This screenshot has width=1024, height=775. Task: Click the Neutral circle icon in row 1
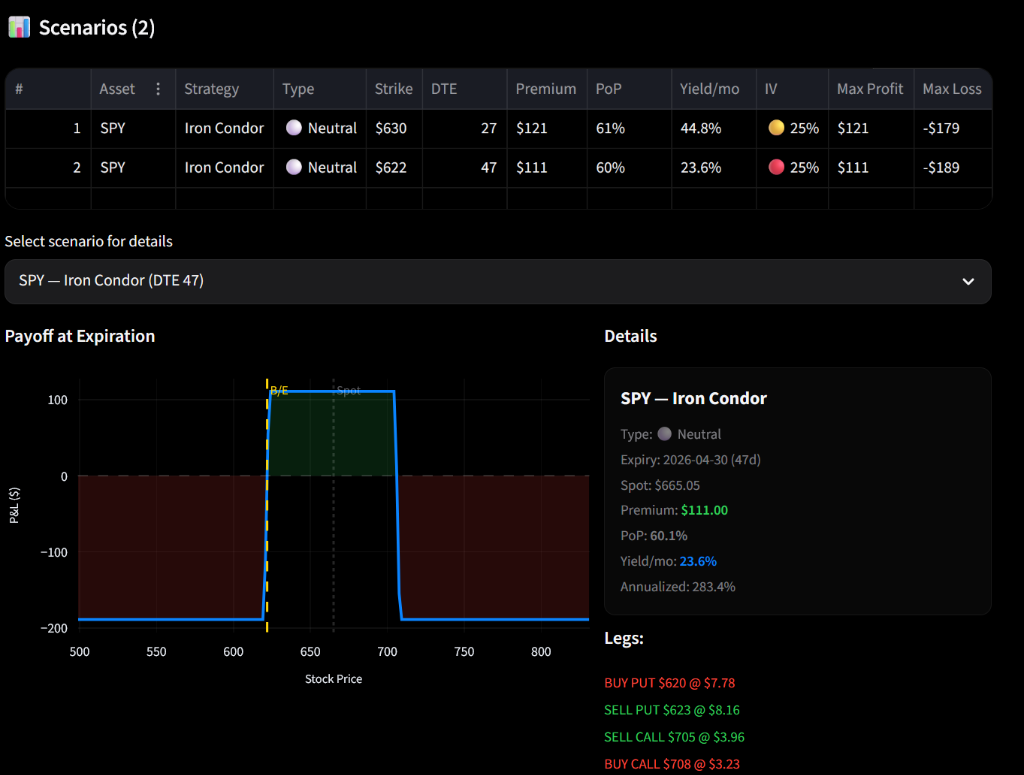point(294,128)
